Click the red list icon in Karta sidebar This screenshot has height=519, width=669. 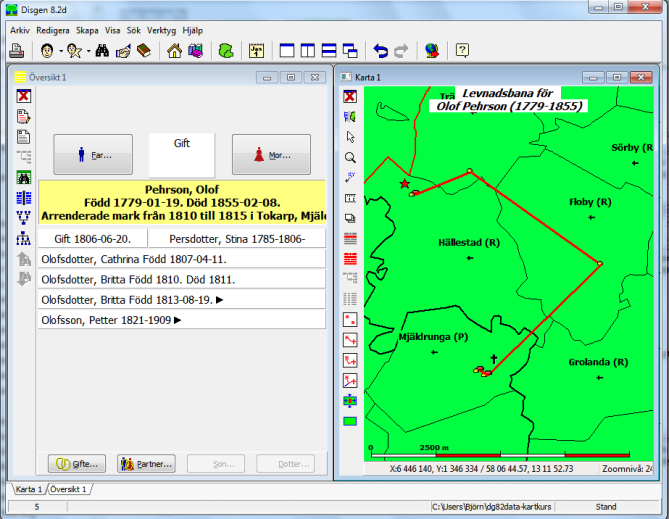pos(350,259)
